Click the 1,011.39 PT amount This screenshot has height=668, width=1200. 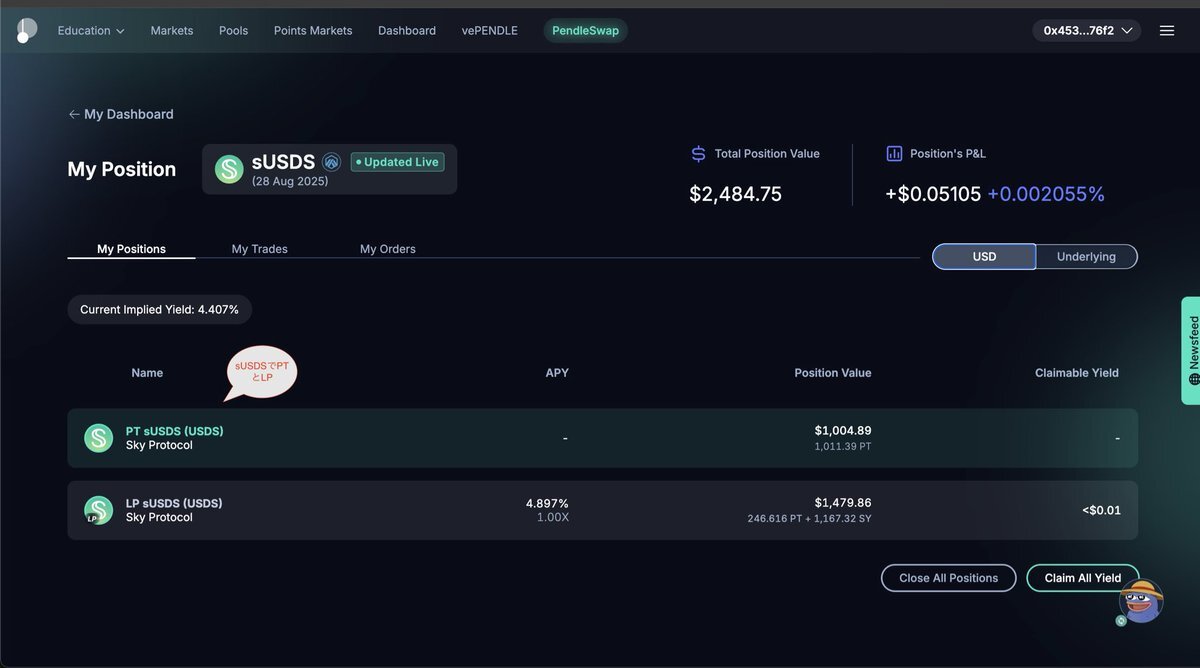tap(843, 446)
